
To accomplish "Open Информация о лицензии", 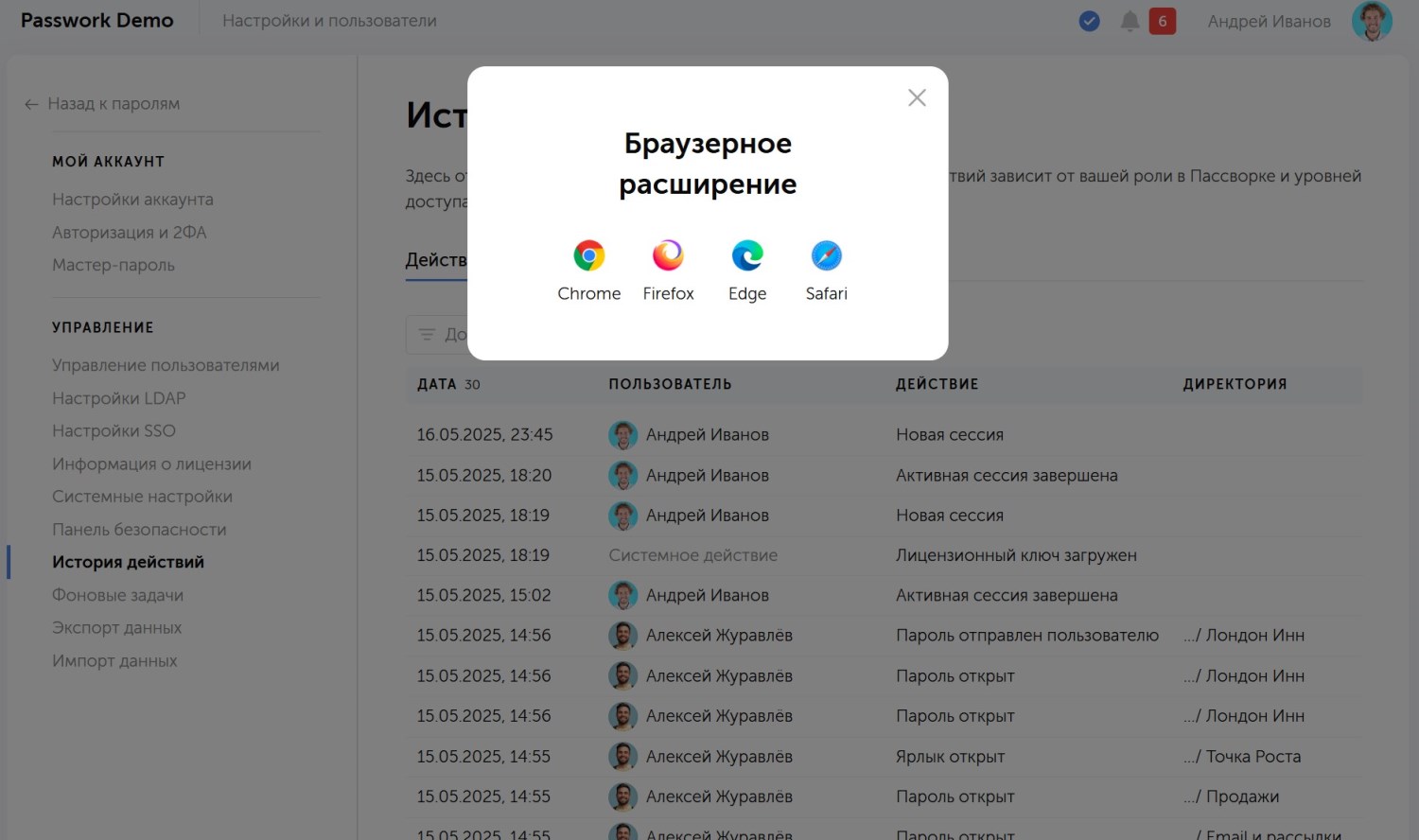I will click(x=151, y=464).
